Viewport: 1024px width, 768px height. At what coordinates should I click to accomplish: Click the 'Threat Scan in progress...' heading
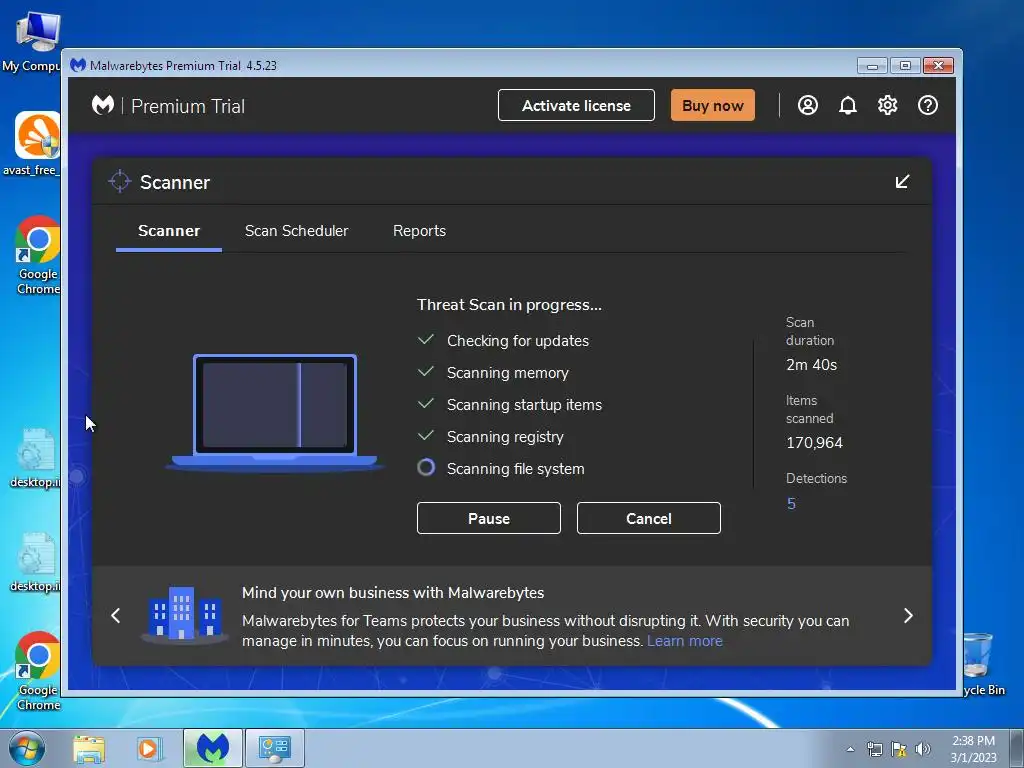(509, 305)
